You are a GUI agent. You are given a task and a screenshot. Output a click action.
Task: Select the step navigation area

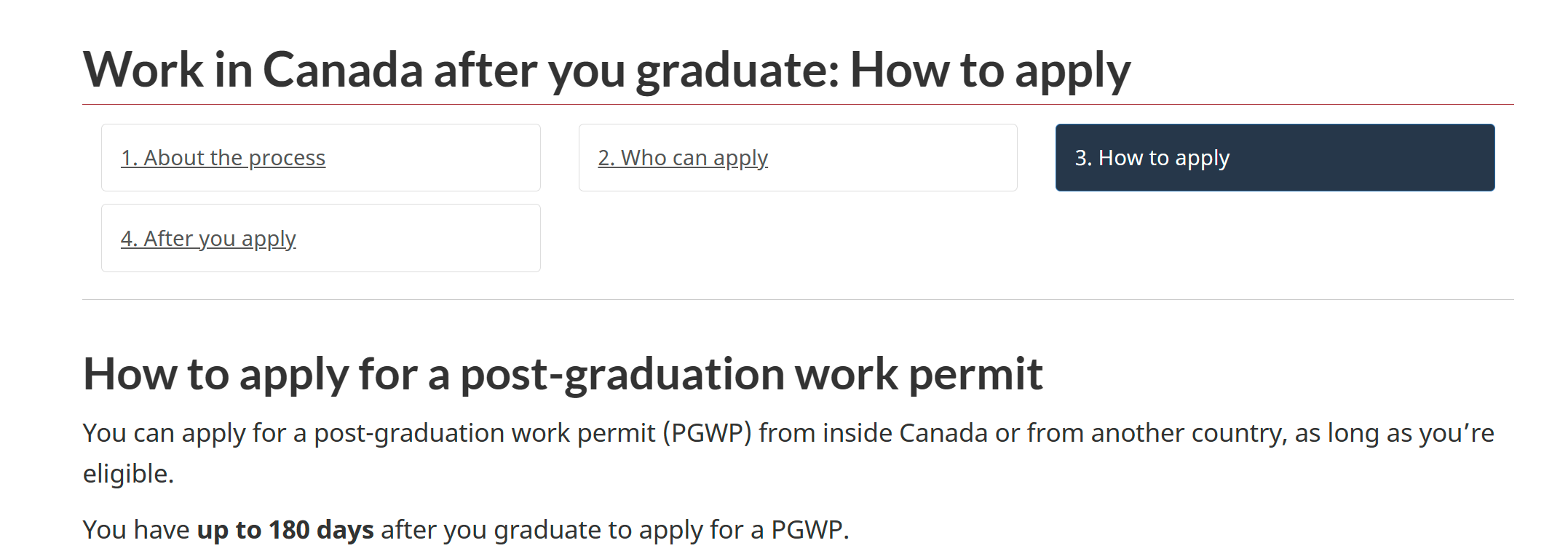click(x=798, y=197)
